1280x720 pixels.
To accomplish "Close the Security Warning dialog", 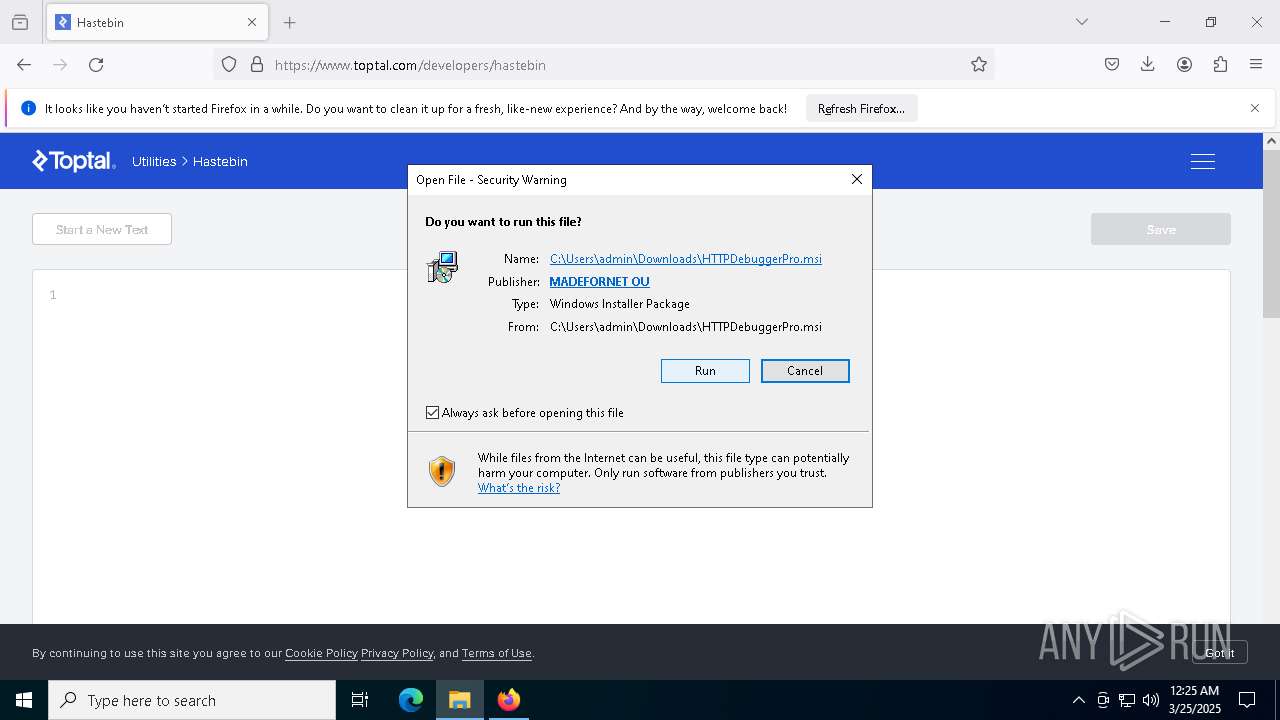I will (857, 179).
